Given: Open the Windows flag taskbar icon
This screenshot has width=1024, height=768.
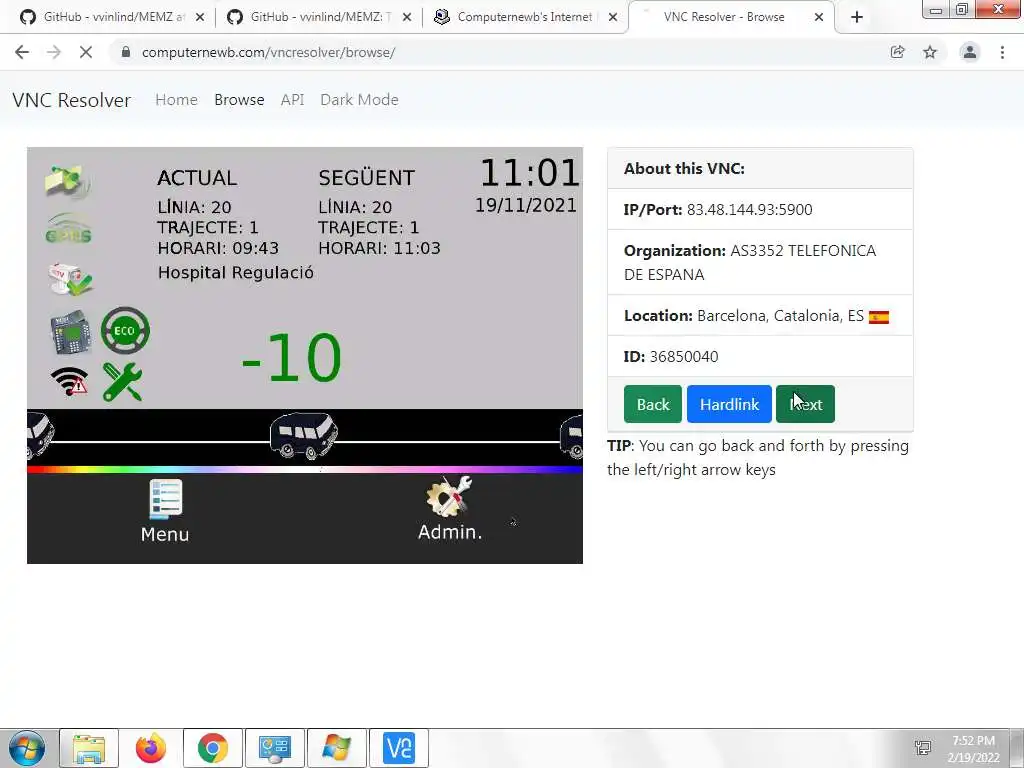Looking at the screenshot, I should coord(336,748).
